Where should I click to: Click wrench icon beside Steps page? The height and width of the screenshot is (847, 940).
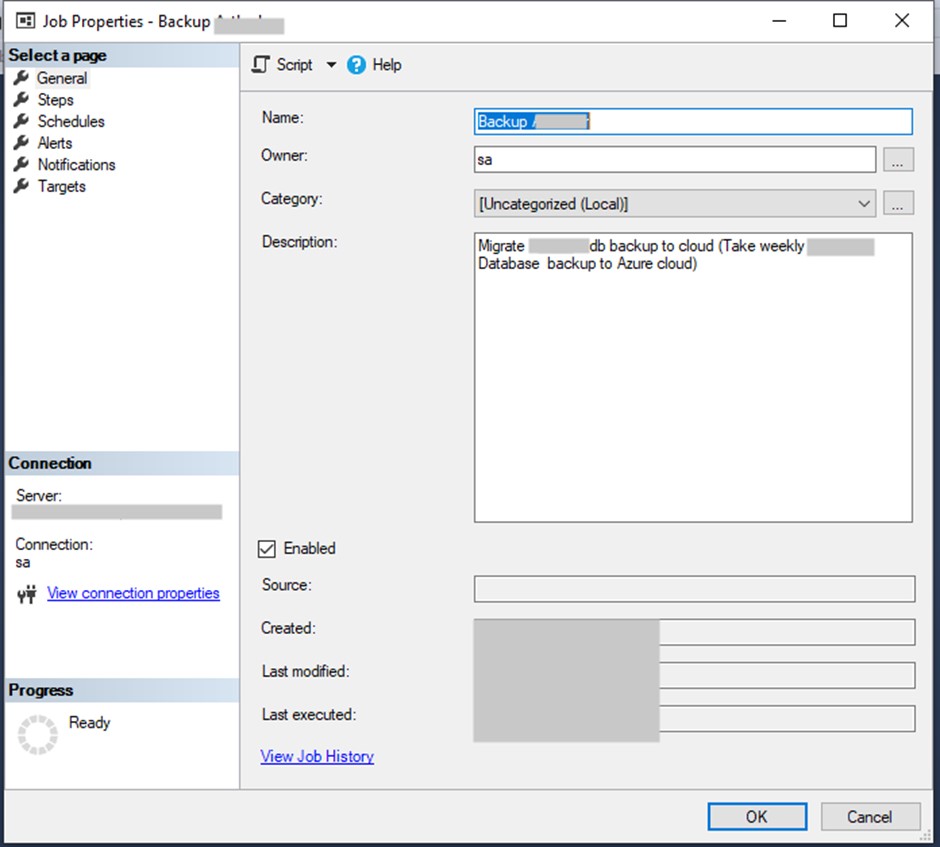point(21,100)
